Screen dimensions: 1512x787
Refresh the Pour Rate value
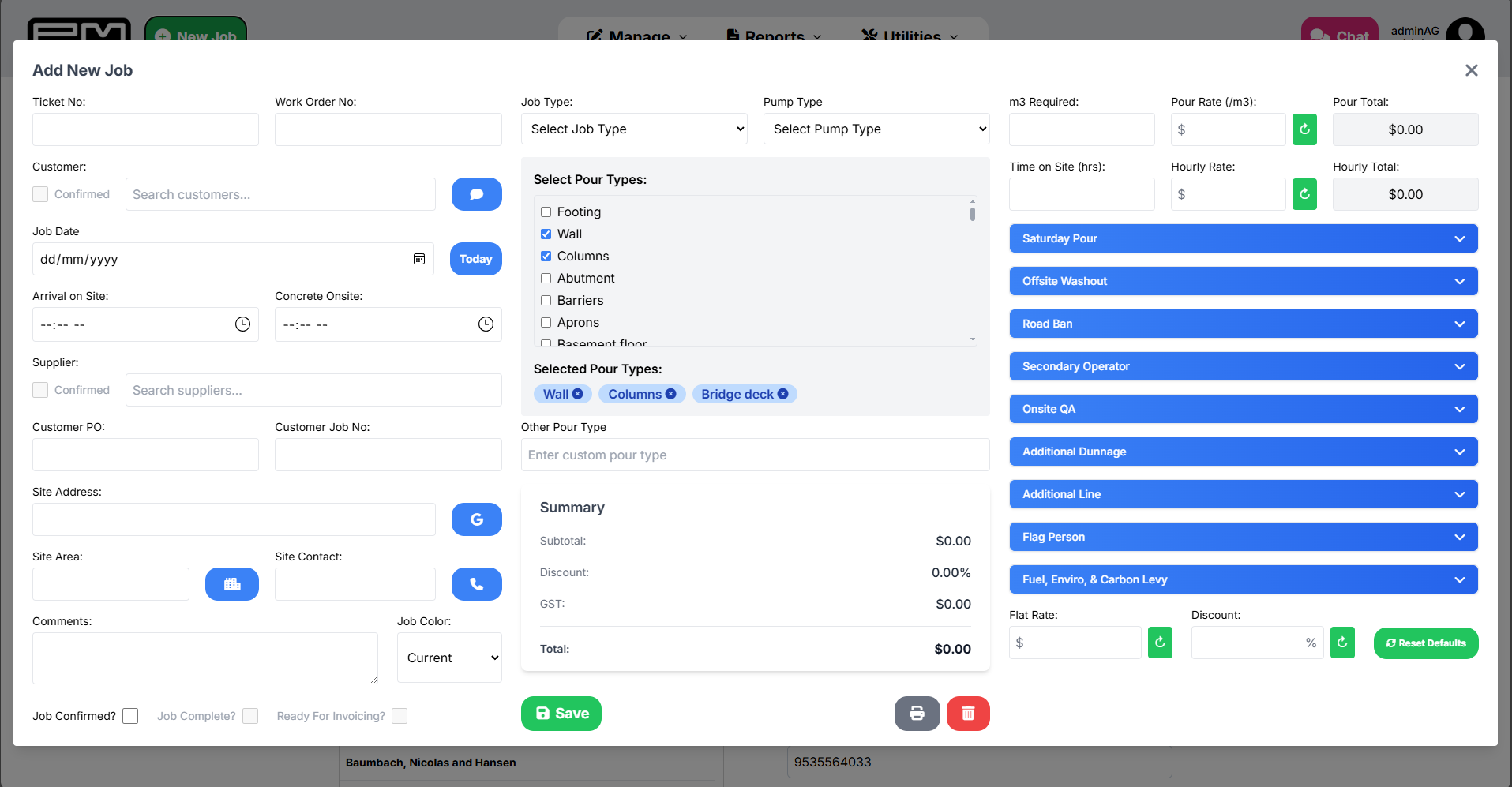coord(1304,129)
